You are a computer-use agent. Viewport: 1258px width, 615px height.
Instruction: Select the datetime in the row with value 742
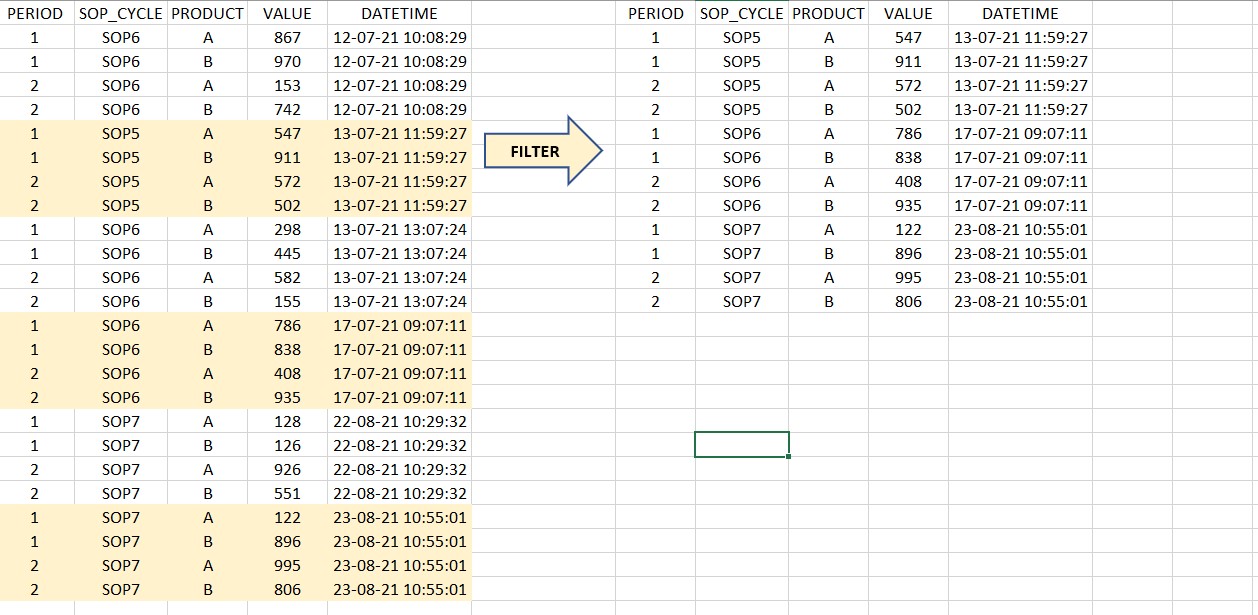coord(399,109)
